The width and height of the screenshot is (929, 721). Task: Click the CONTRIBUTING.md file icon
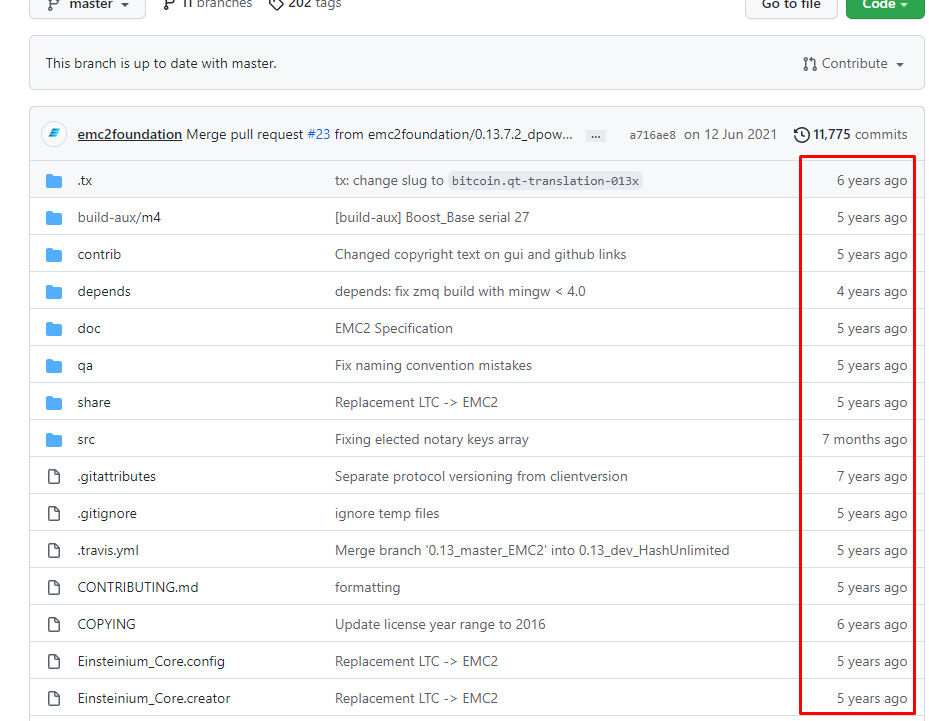54,588
